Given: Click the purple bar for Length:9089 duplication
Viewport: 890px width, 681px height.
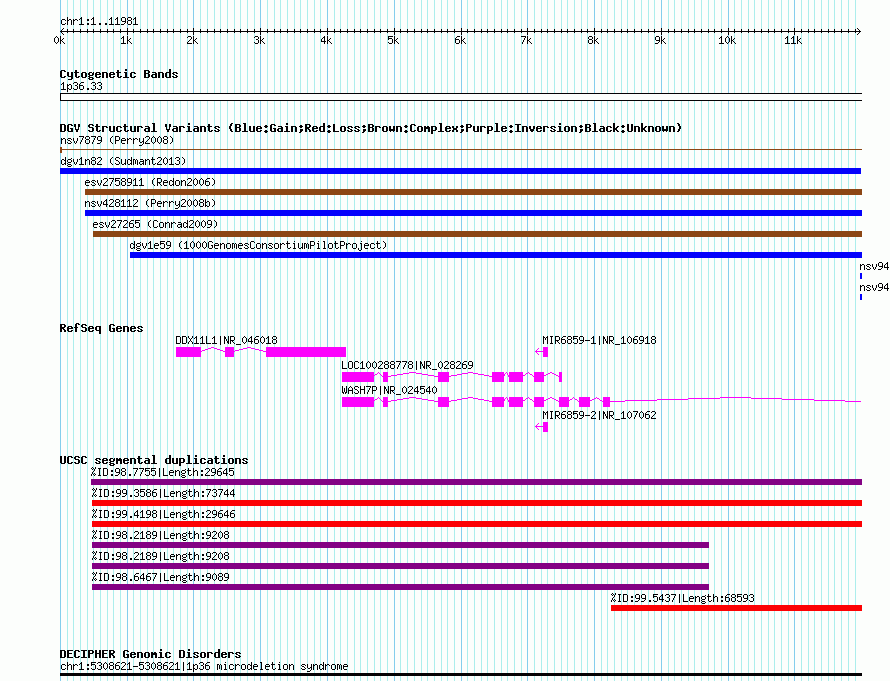Looking at the screenshot, I should click(x=400, y=587).
